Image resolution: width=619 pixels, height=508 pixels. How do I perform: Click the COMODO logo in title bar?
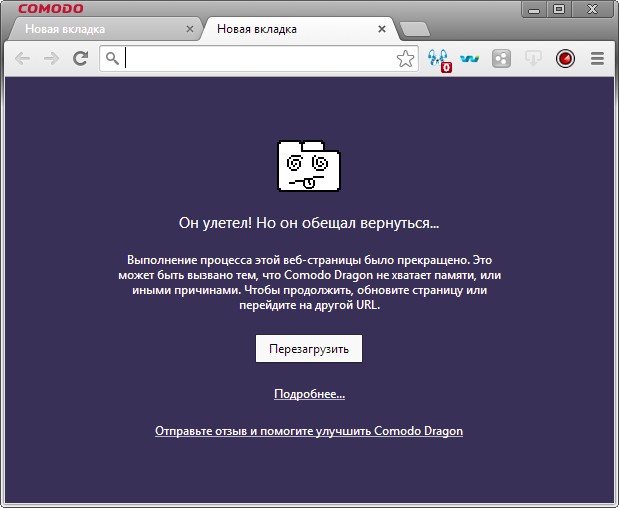(51, 8)
